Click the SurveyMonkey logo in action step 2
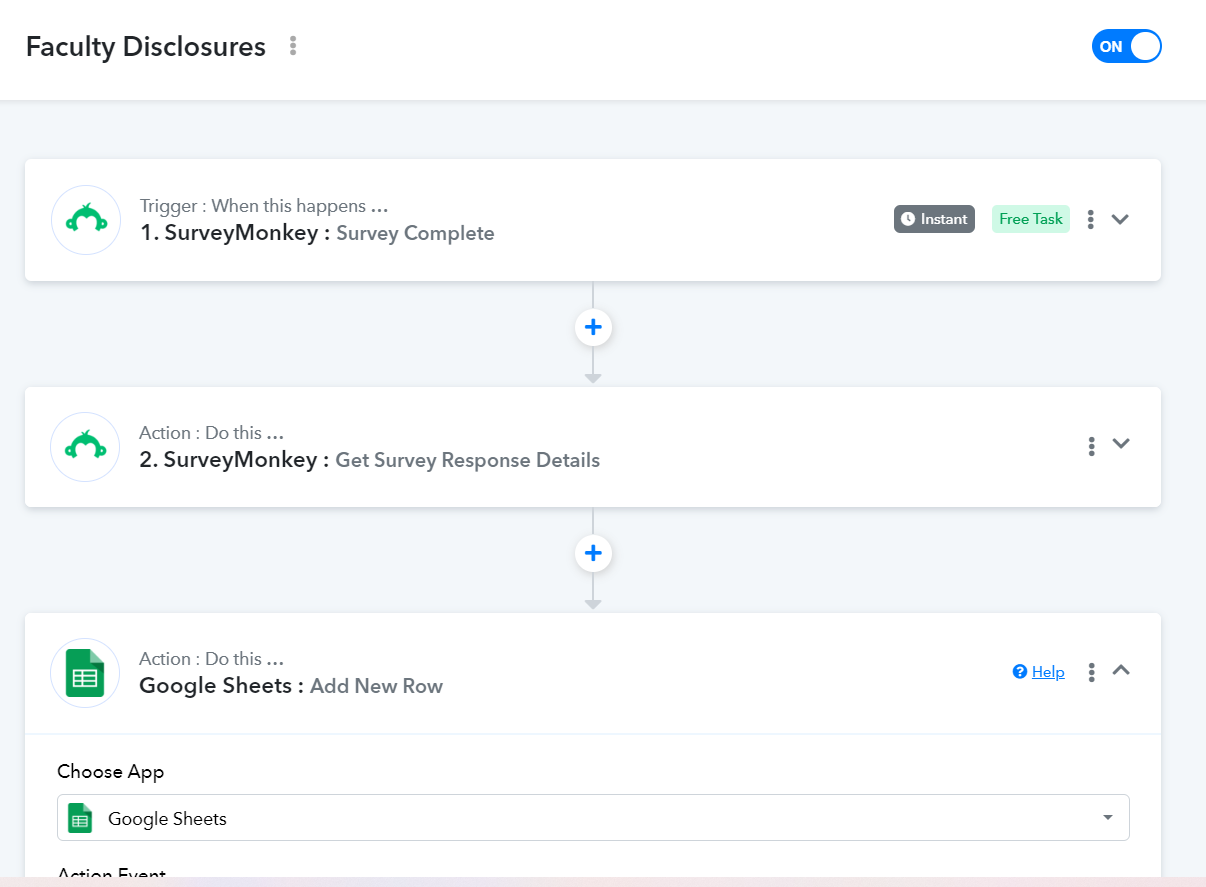 [86, 447]
